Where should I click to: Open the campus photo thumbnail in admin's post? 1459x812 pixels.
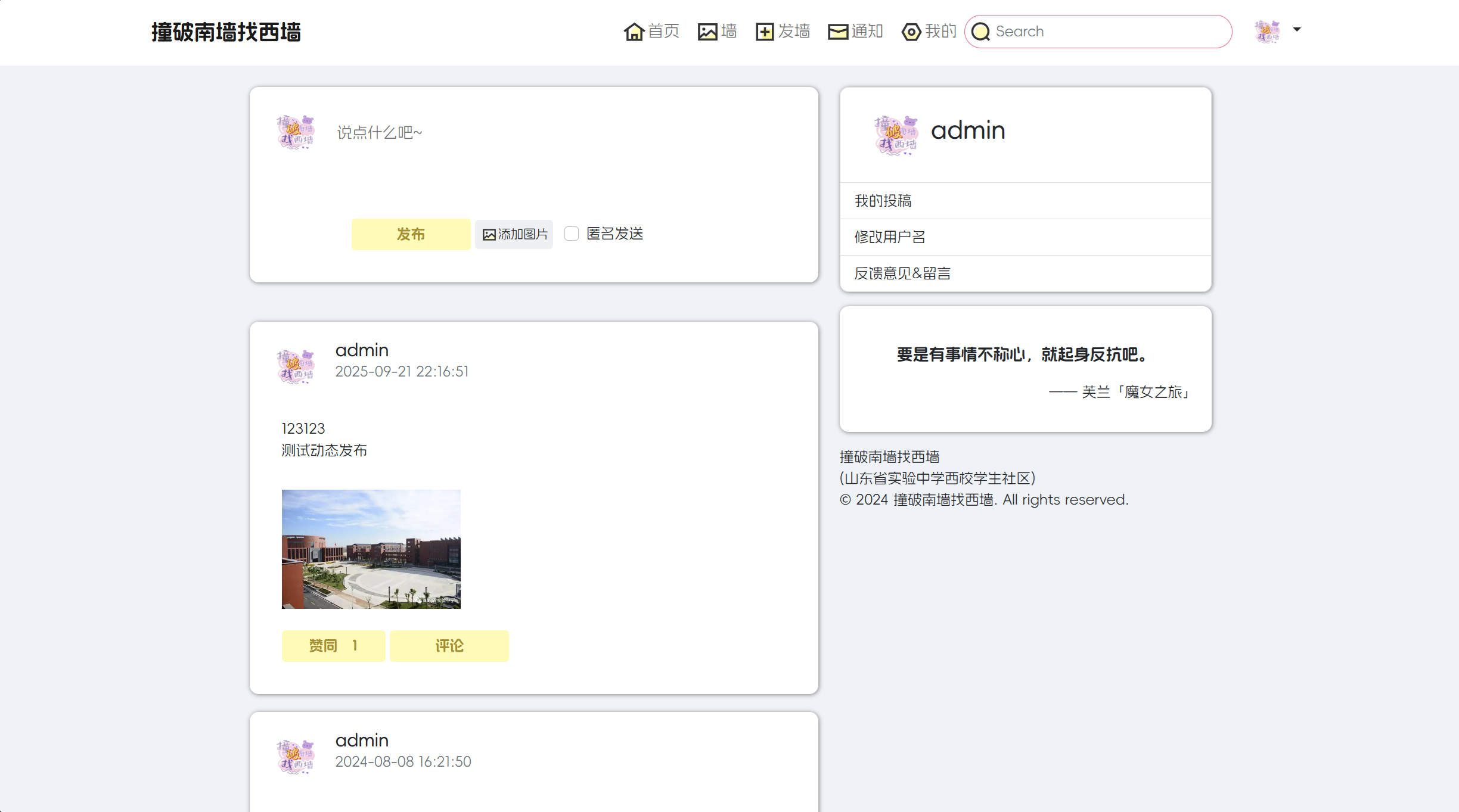[371, 548]
